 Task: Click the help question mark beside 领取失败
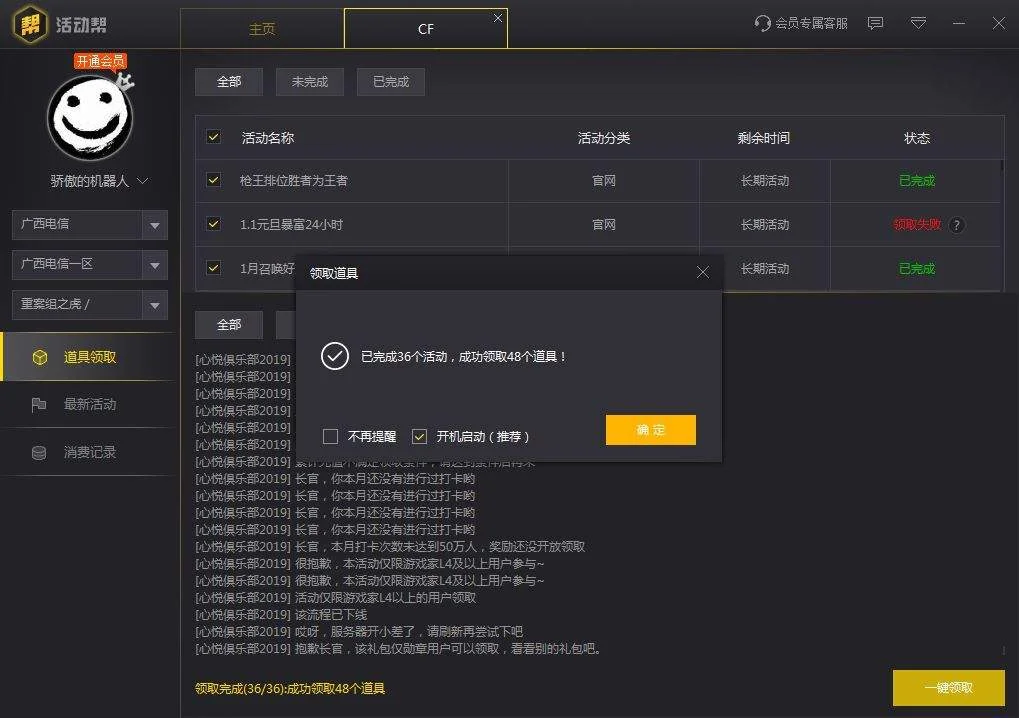pyautogui.click(x=957, y=225)
